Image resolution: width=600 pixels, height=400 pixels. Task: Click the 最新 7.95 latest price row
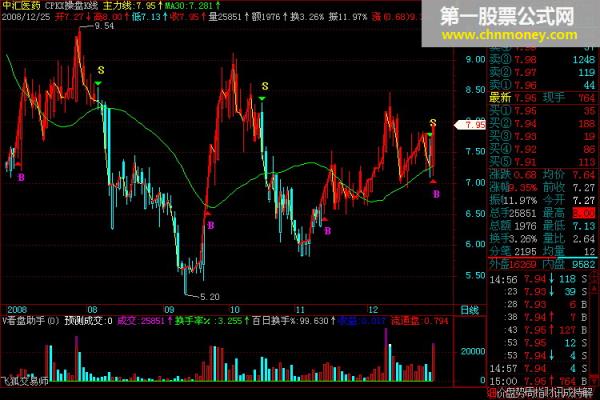513,98
